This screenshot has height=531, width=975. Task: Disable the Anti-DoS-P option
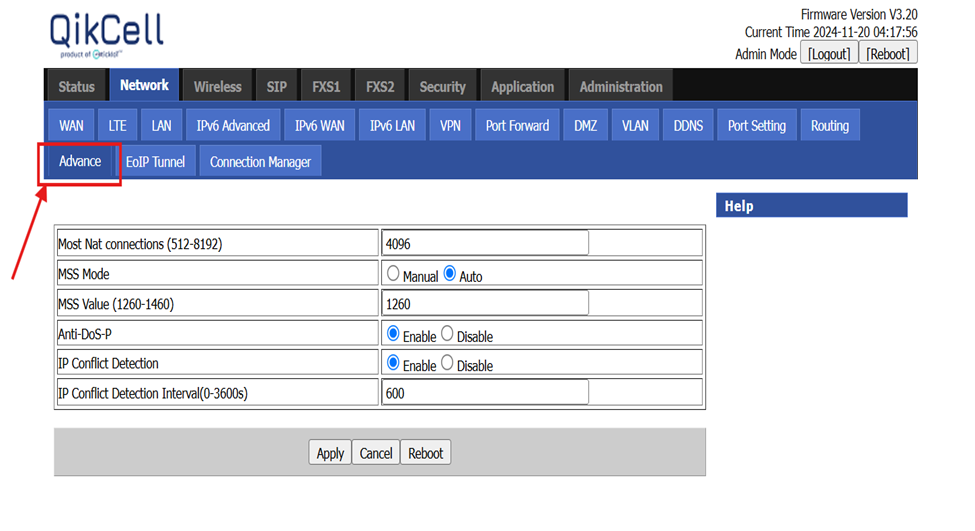click(x=447, y=334)
